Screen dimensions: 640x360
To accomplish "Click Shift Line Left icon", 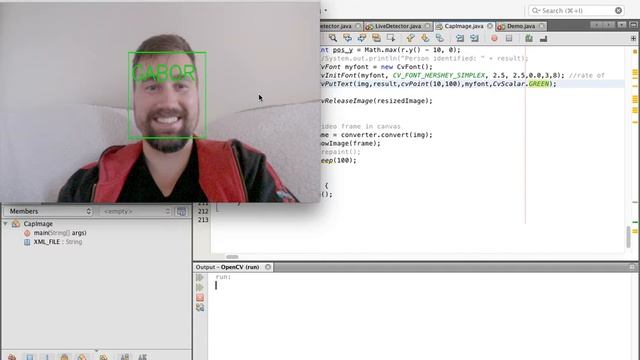I will coord(460,38).
